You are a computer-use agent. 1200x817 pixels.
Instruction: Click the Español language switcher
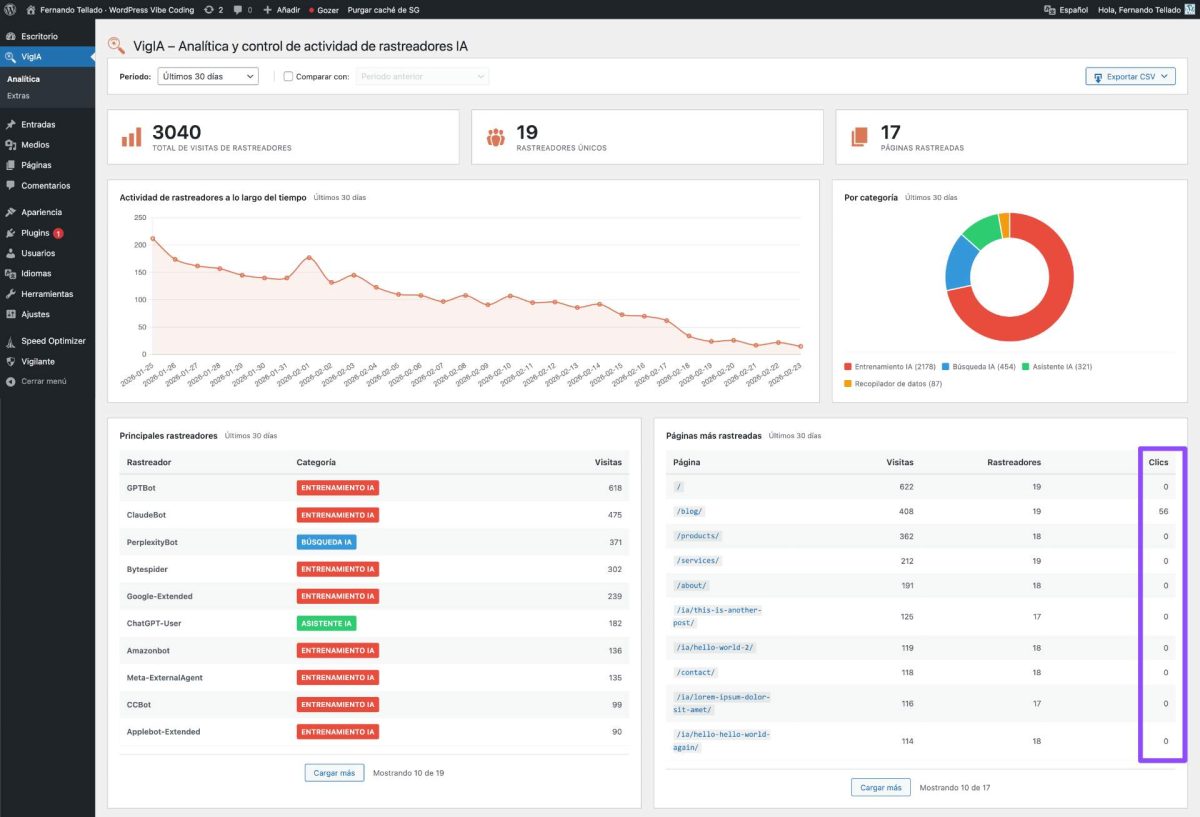coord(1074,8)
